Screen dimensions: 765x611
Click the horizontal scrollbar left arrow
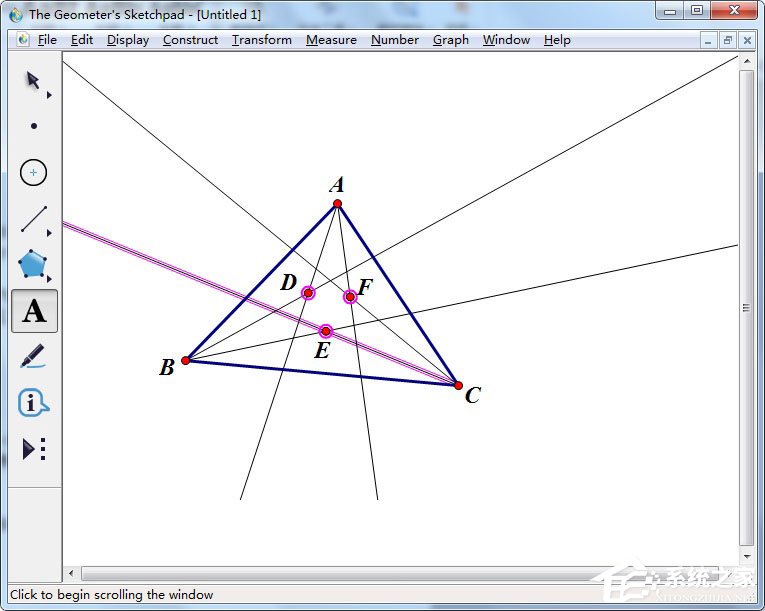[x=72, y=573]
